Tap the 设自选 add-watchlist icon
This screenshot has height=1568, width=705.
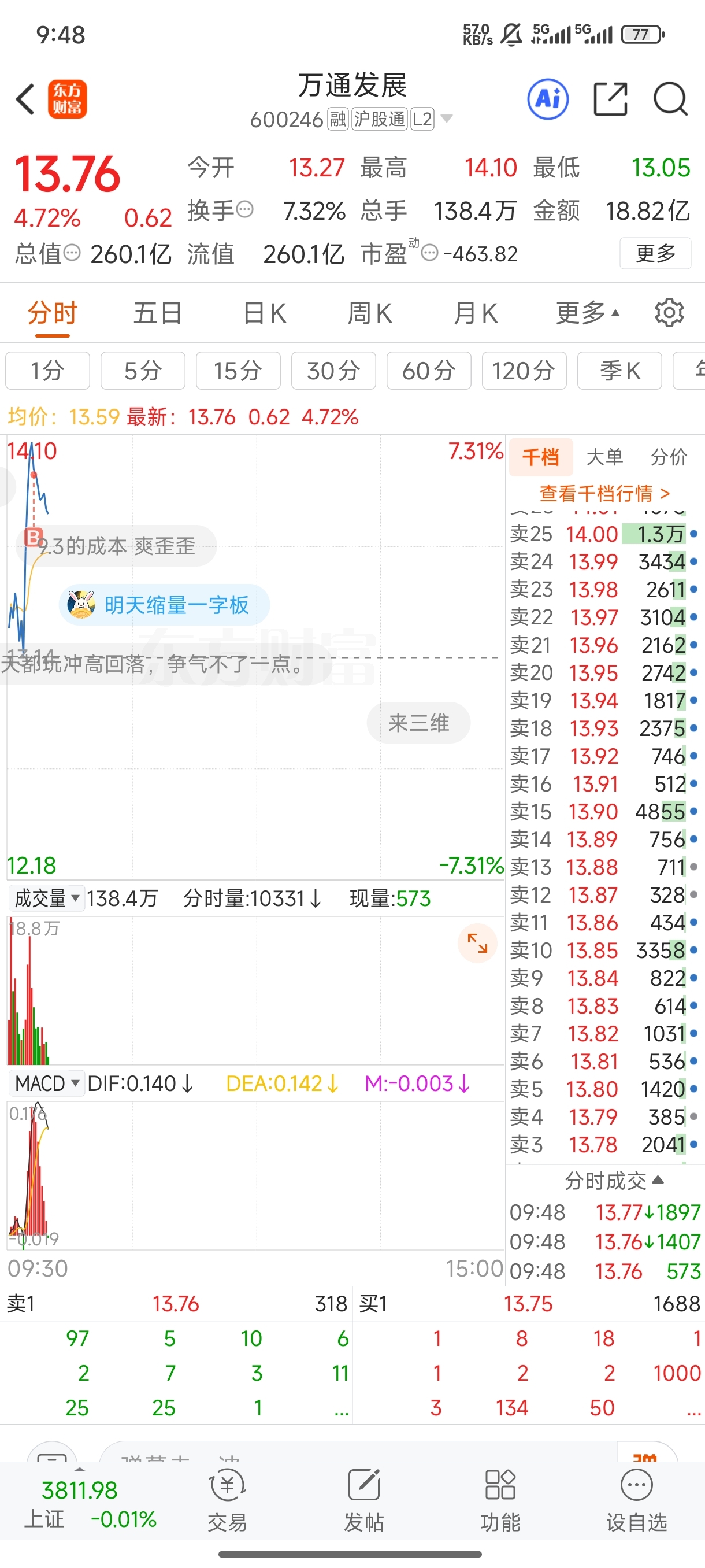[636, 1500]
